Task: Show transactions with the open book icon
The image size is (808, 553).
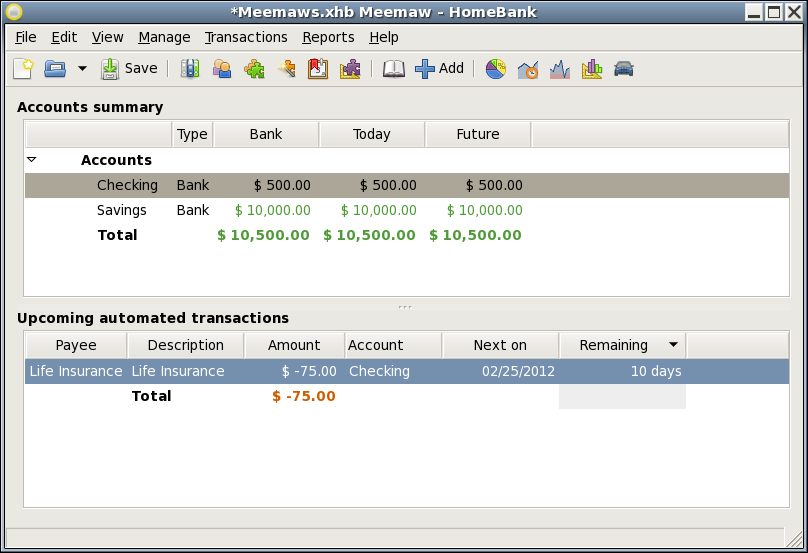Action: [394, 69]
